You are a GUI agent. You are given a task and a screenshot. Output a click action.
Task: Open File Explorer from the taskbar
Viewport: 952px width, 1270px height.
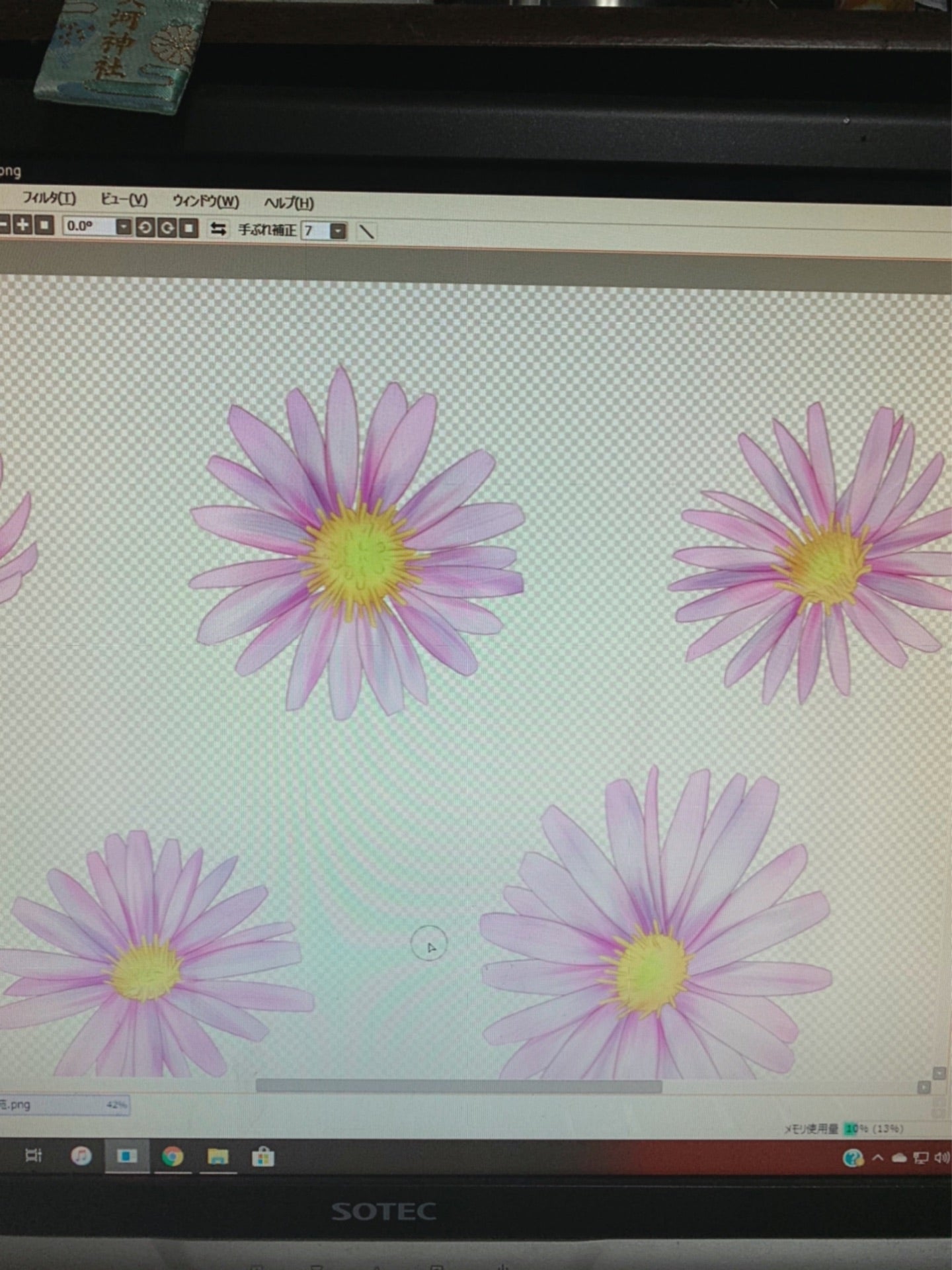[218, 1156]
